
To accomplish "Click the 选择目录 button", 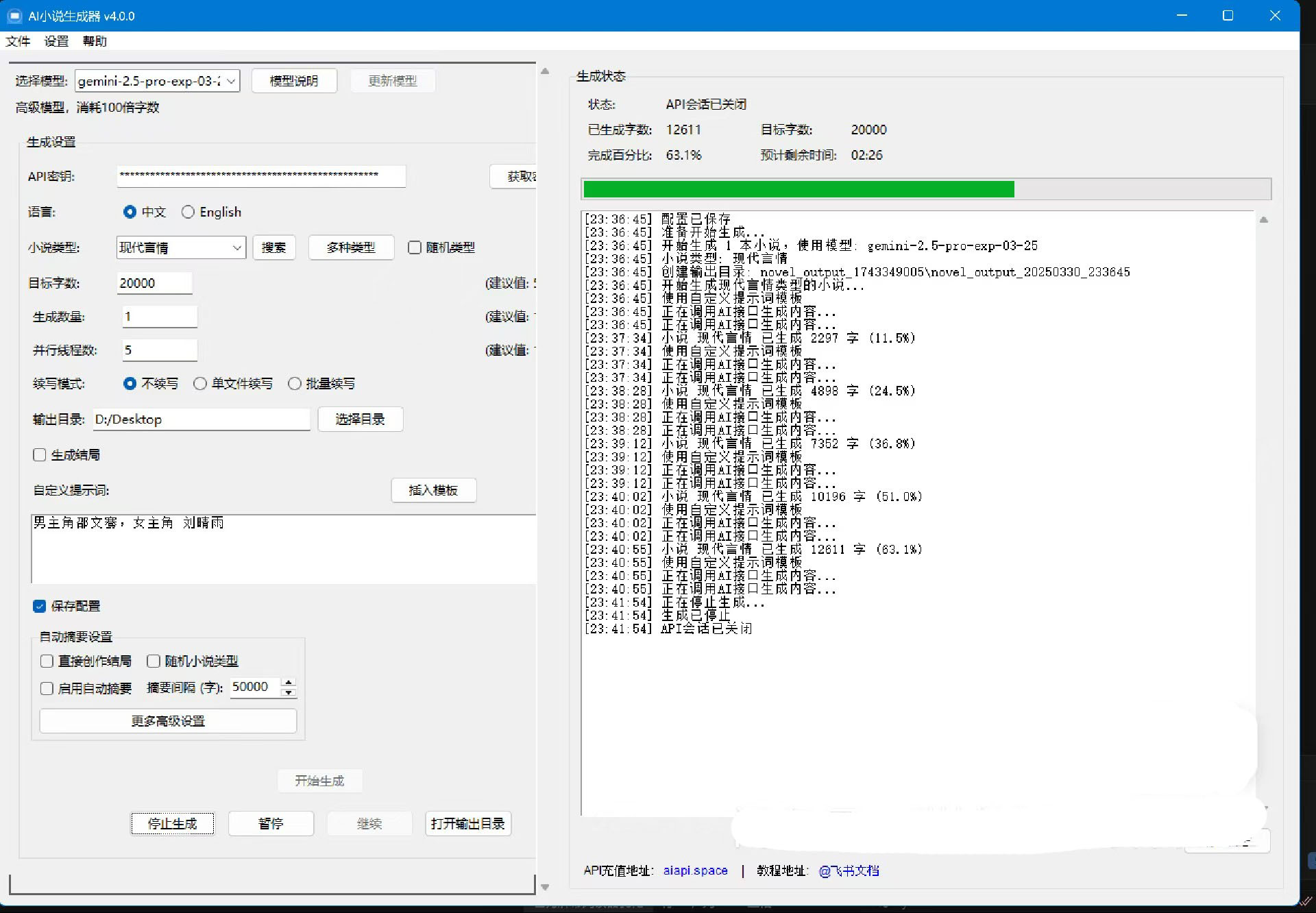I will coord(361,419).
